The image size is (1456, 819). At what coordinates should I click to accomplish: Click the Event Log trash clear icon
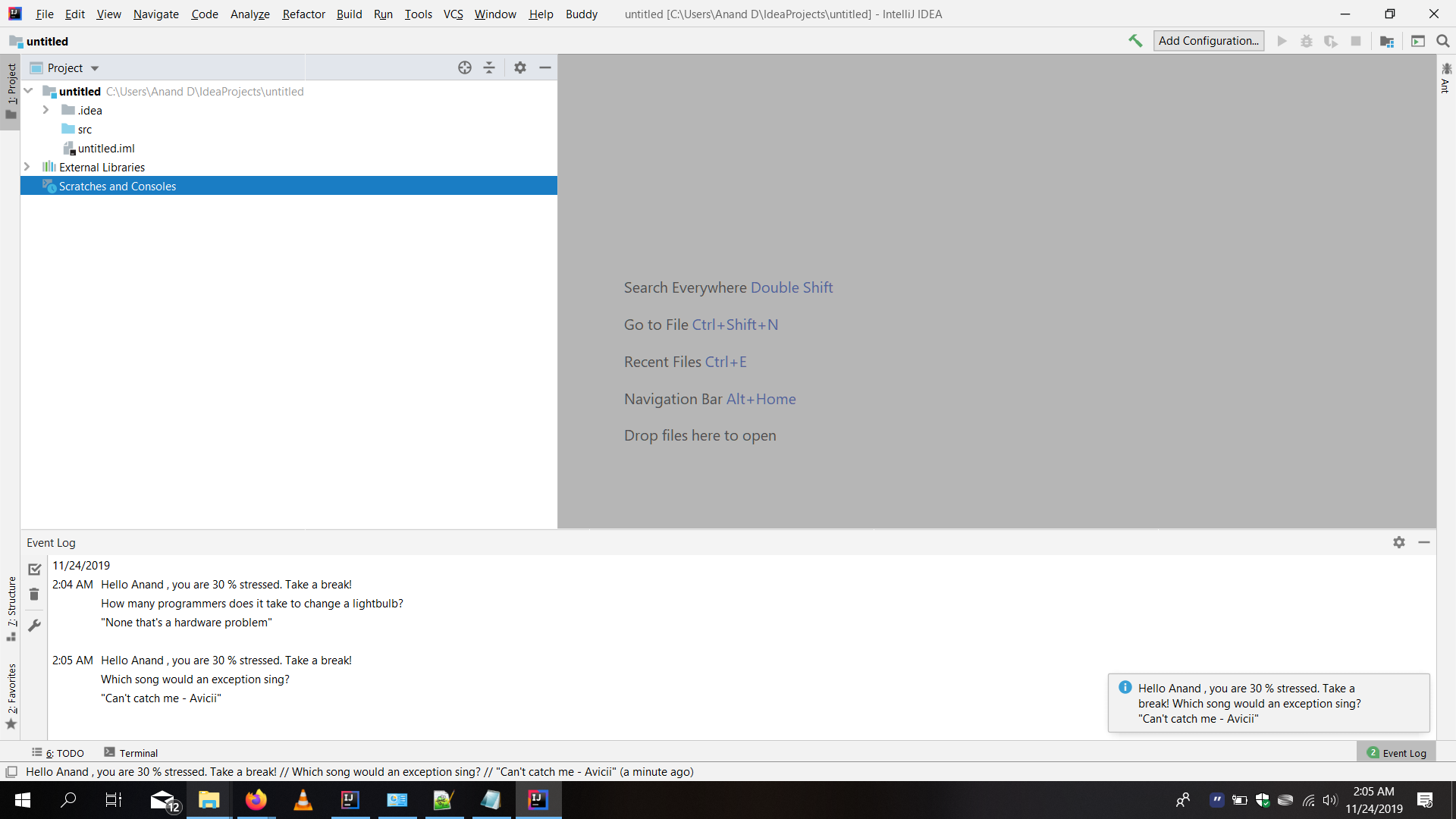(x=34, y=595)
